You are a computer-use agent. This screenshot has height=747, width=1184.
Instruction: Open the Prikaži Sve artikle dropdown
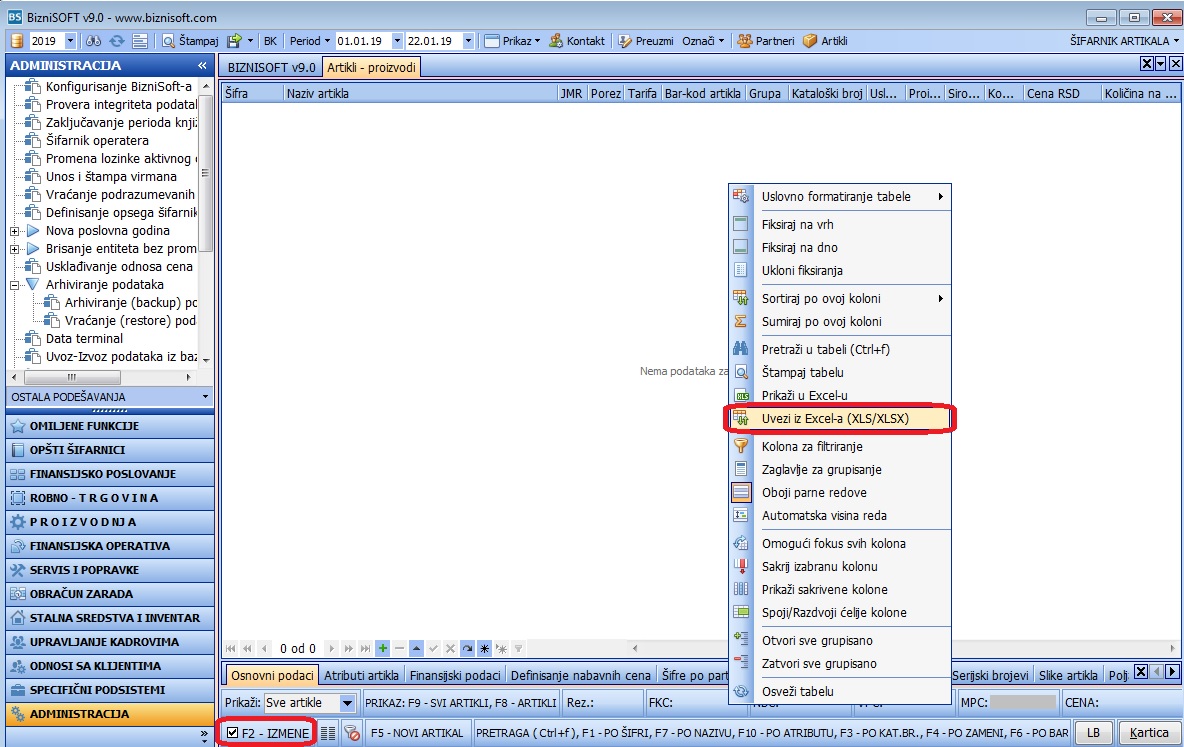[347, 703]
